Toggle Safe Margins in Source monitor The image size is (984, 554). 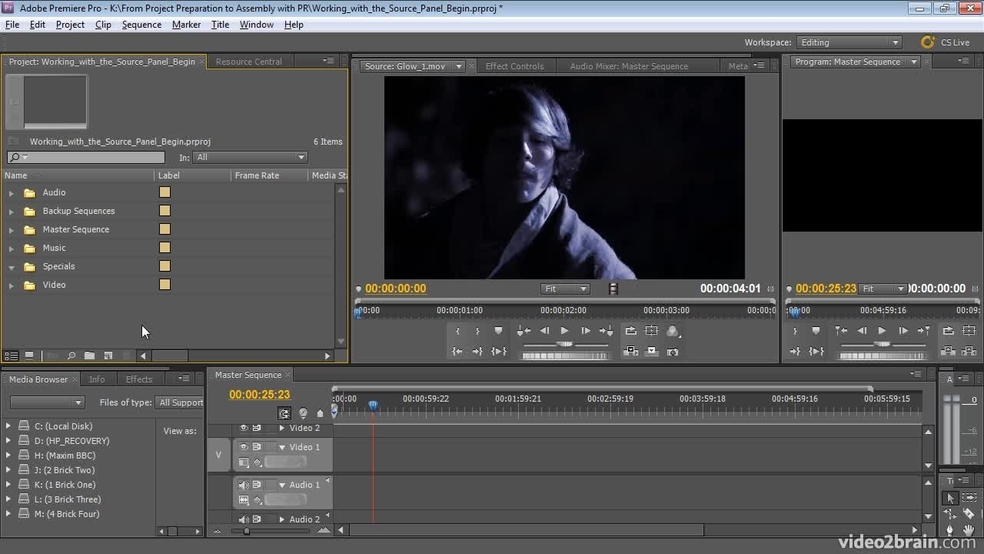651,331
